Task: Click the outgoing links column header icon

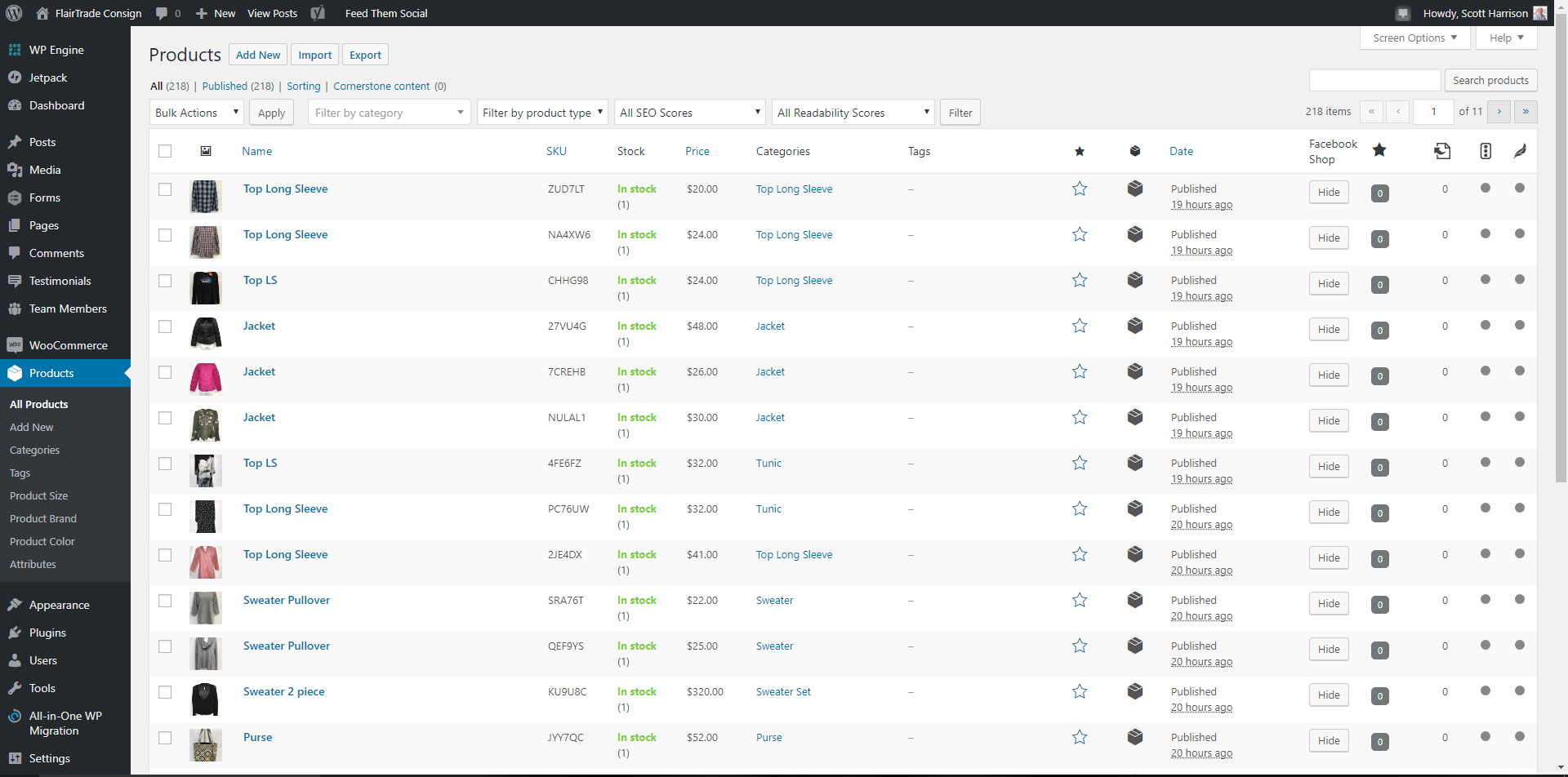Action: pyautogui.click(x=1442, y=151)
